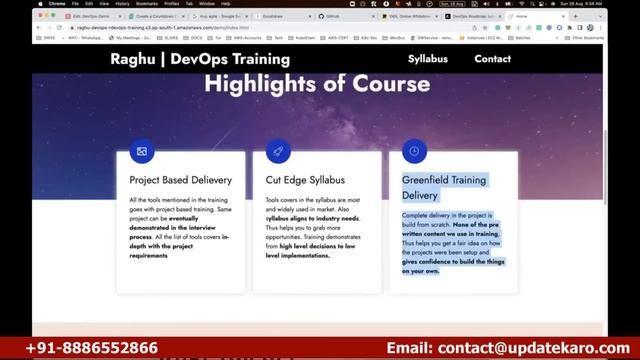Show more bookmarks chevron
This screenshot has height=360, width=640.
[x=557, y=38]
